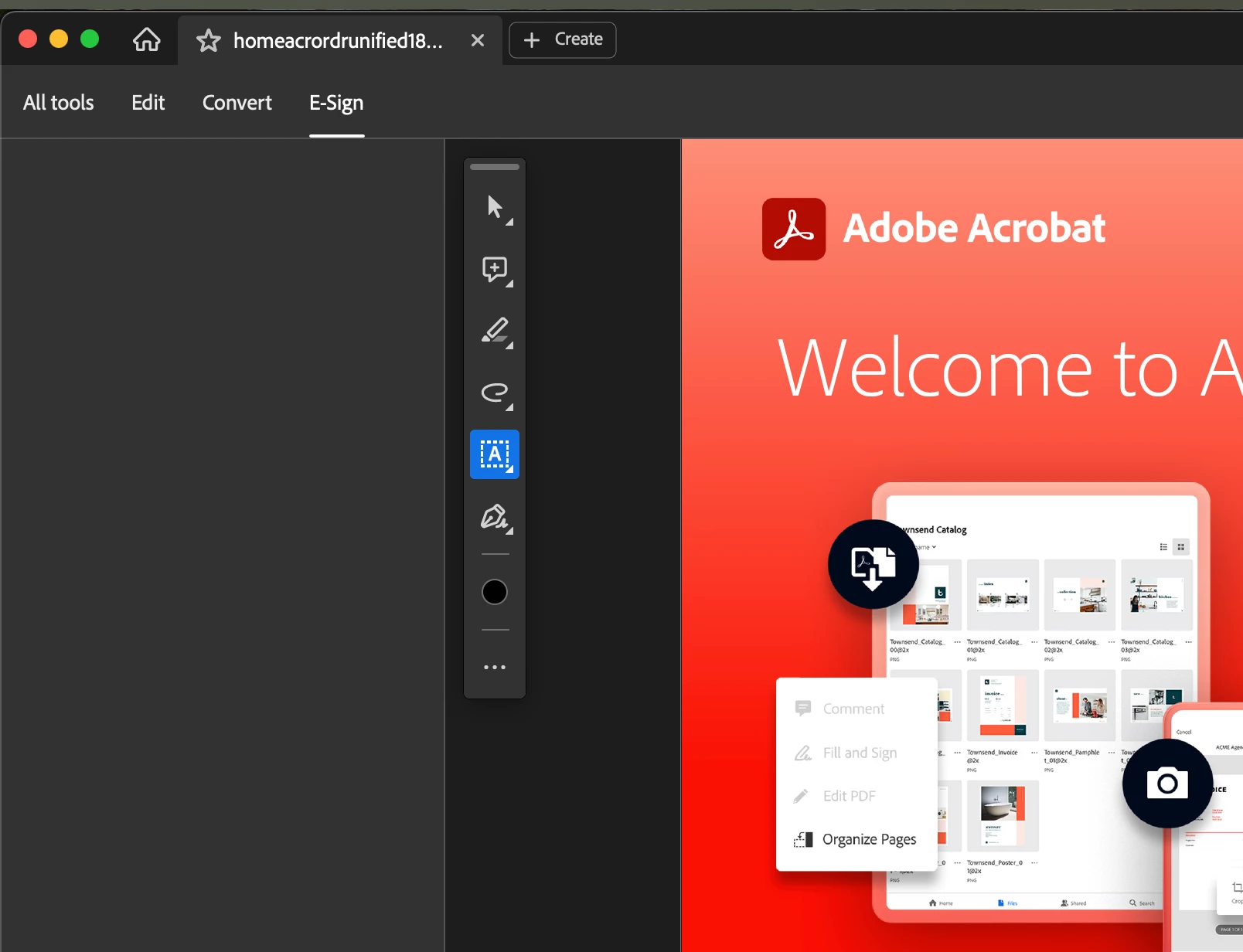This screenshot has width=1243, height=952.
Task: Open the Edit tab
Action: point(148,103)
